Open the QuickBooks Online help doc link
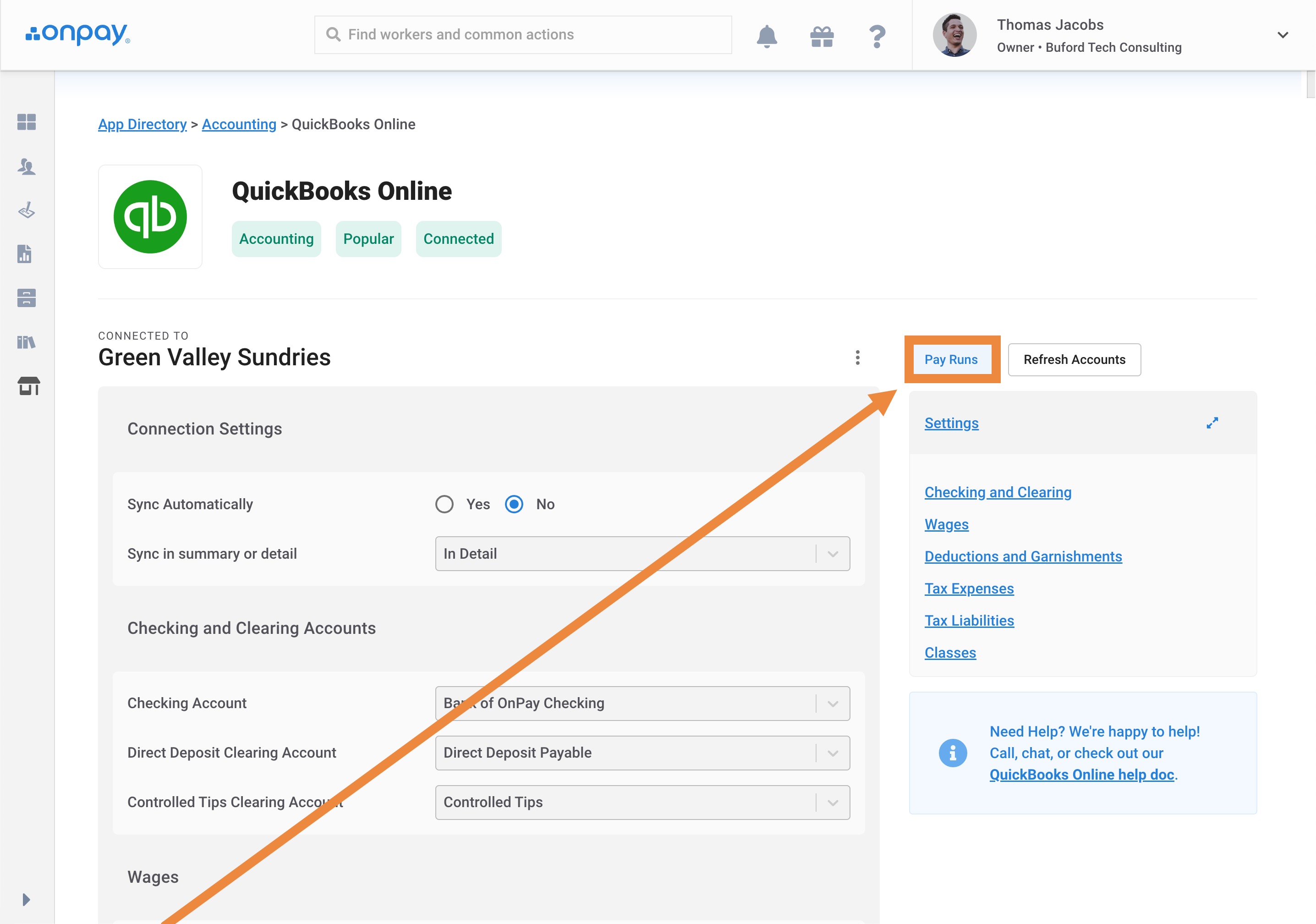This screenshot has width=1316, height=924. 1082,775
